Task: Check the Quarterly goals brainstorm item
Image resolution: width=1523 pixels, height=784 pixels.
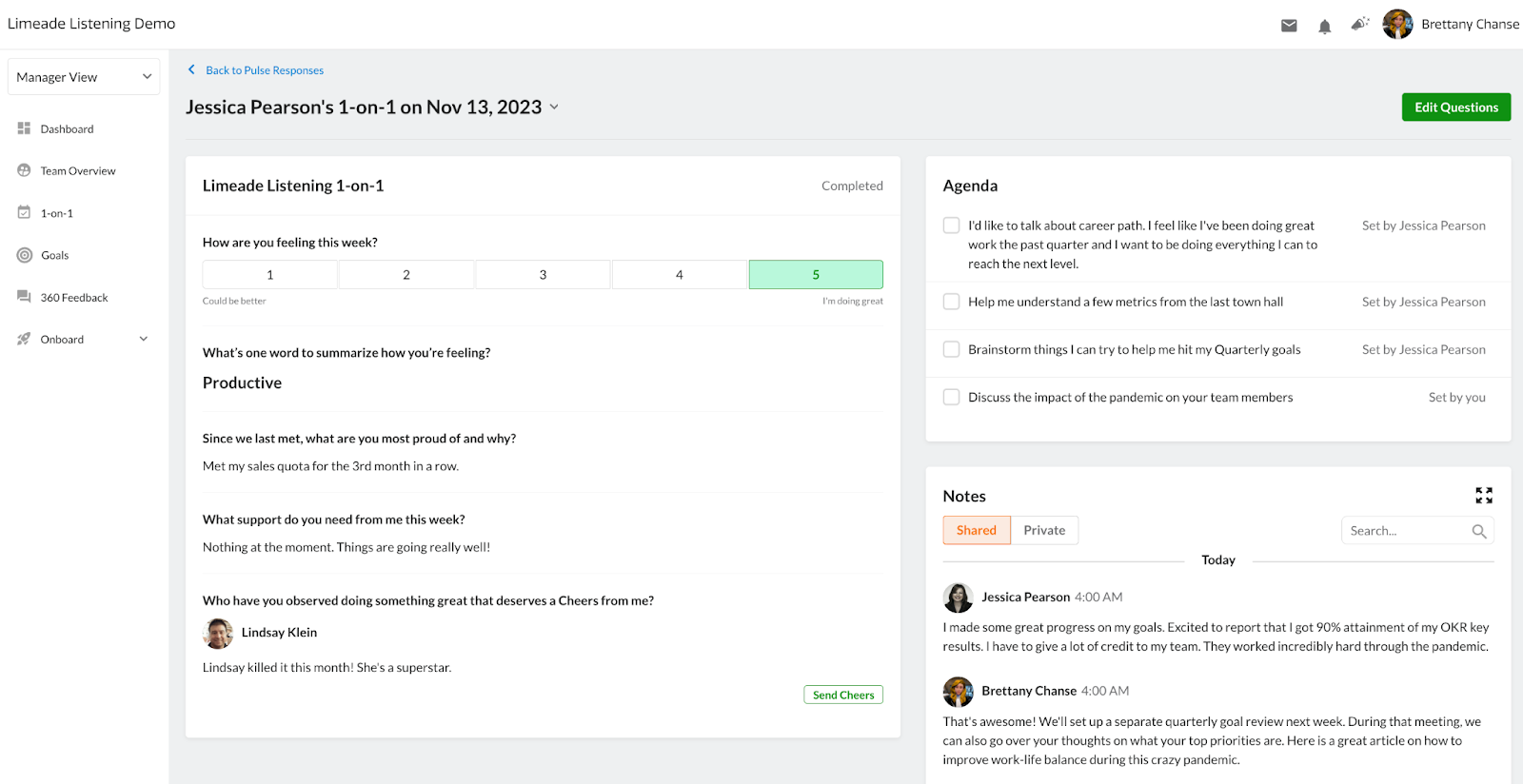Action: 951,349
